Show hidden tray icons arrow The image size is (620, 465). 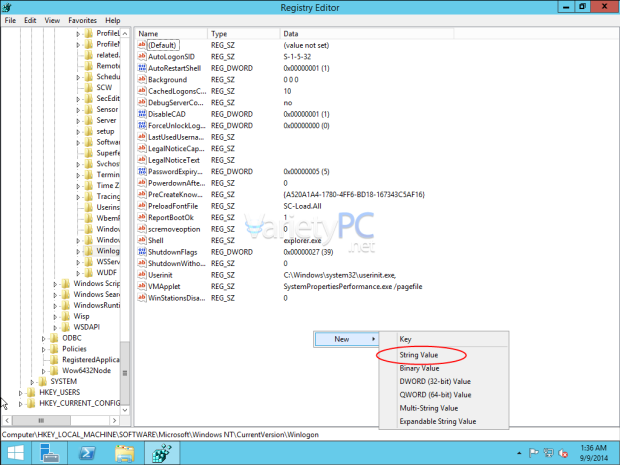tap(519, 453)
